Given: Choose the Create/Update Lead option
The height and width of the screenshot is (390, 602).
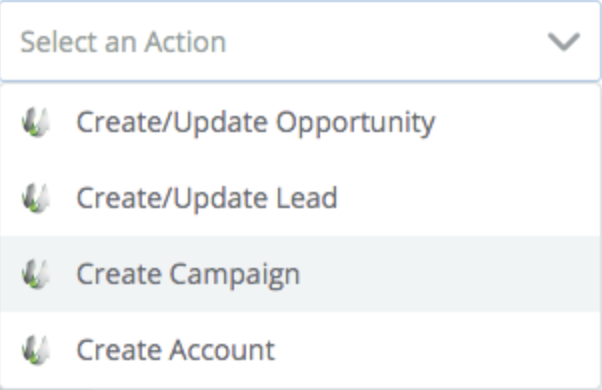Looking at the screenshot, I should [301, 198].
